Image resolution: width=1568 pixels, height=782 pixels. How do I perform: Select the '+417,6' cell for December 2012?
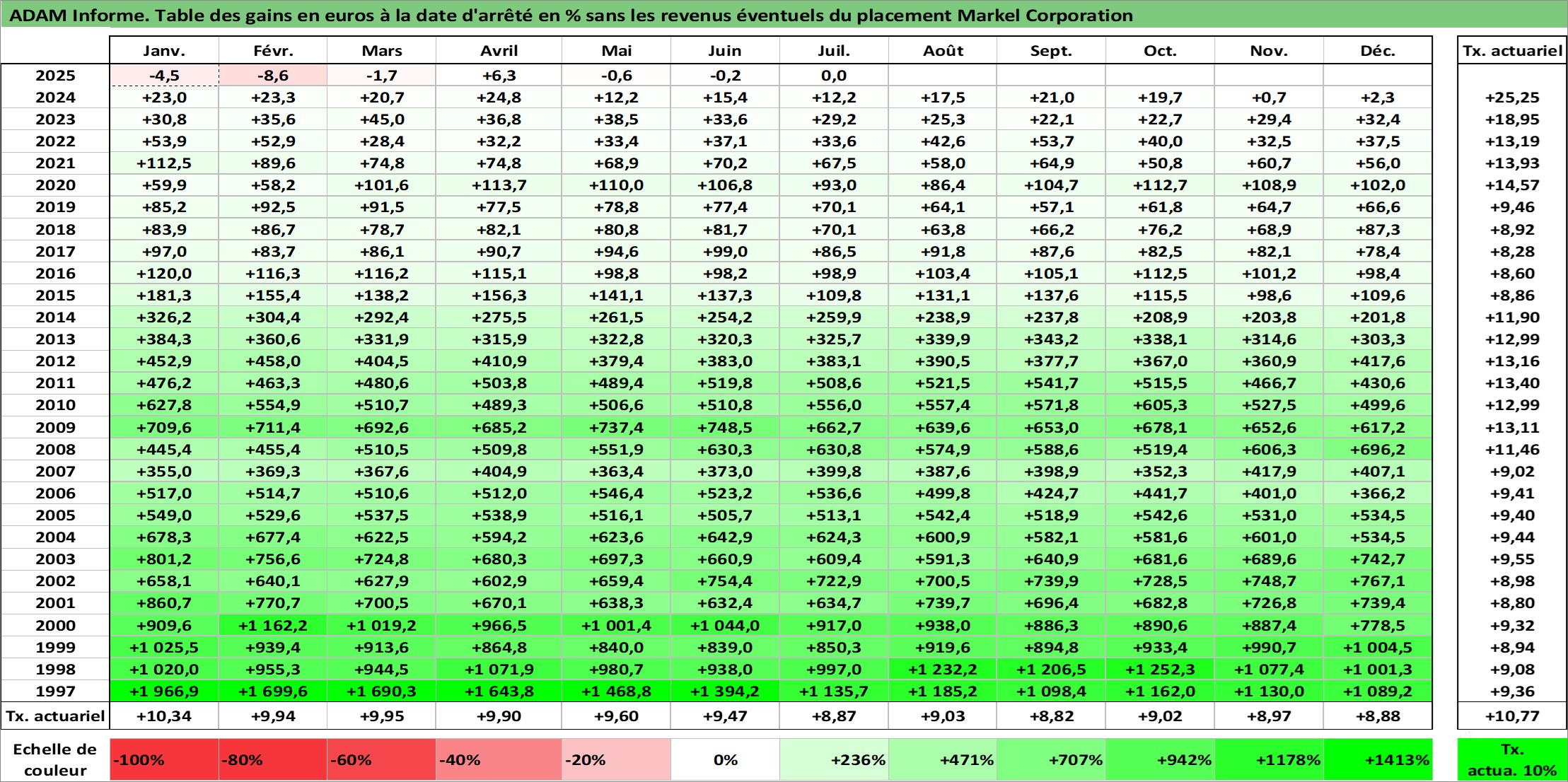coord(1378,361)
